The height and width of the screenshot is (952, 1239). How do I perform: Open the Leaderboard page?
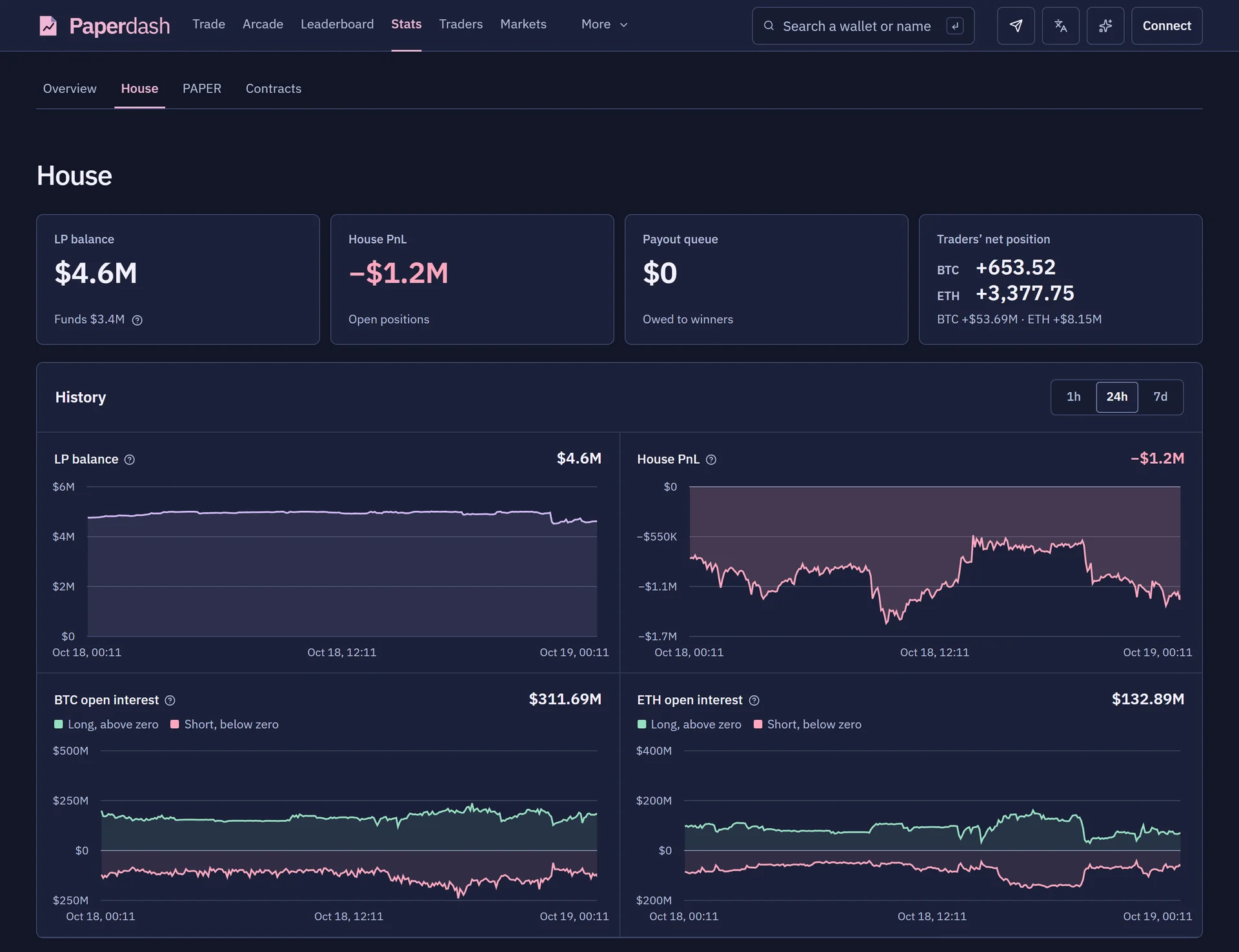click(337, 25)
